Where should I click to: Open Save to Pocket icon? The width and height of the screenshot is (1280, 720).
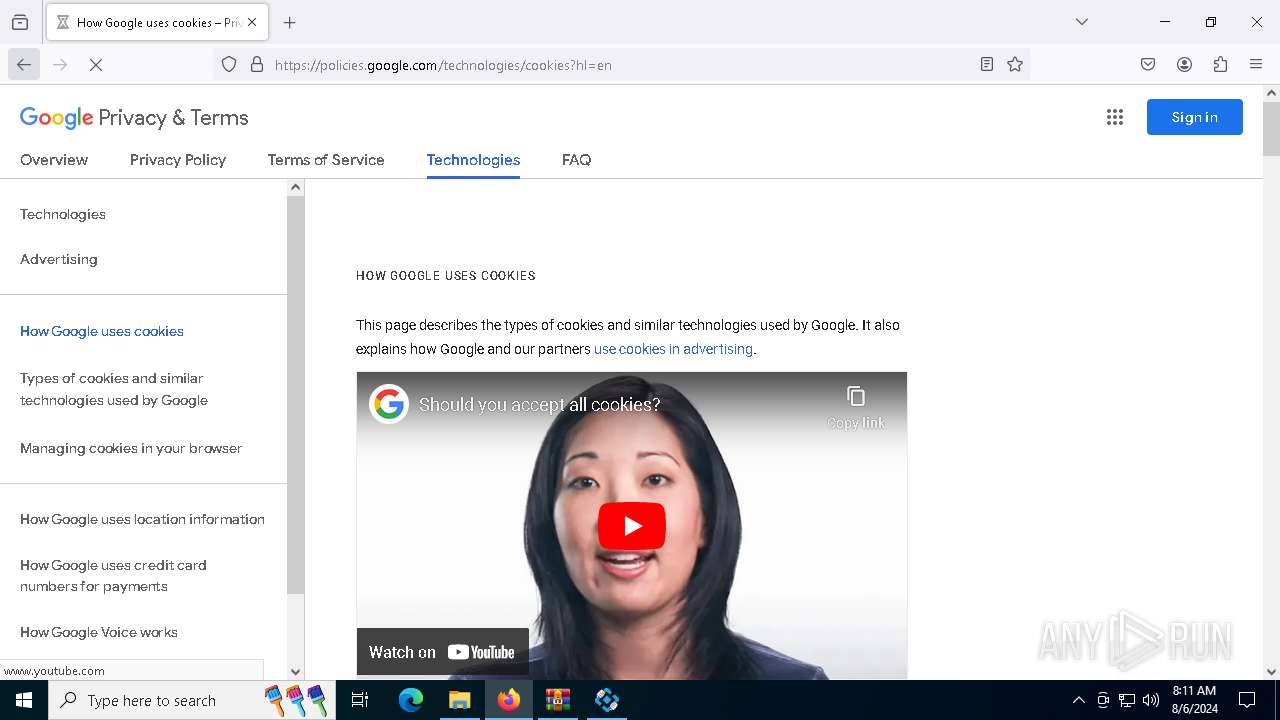pos(1148,65)
